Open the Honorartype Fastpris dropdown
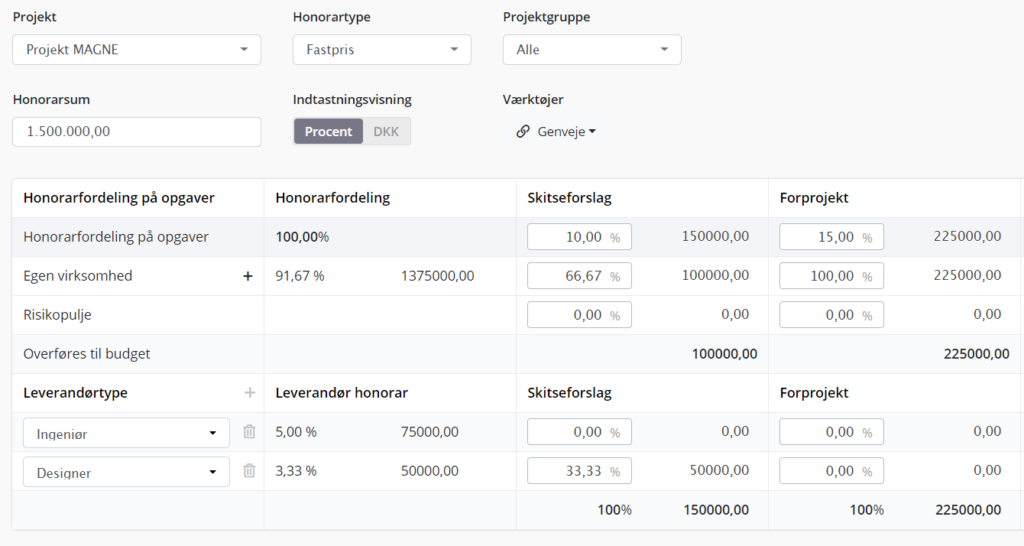Image resolution: width=1024 pixels, height=546 pixels. pyautogui.click(x=382, y=50)
